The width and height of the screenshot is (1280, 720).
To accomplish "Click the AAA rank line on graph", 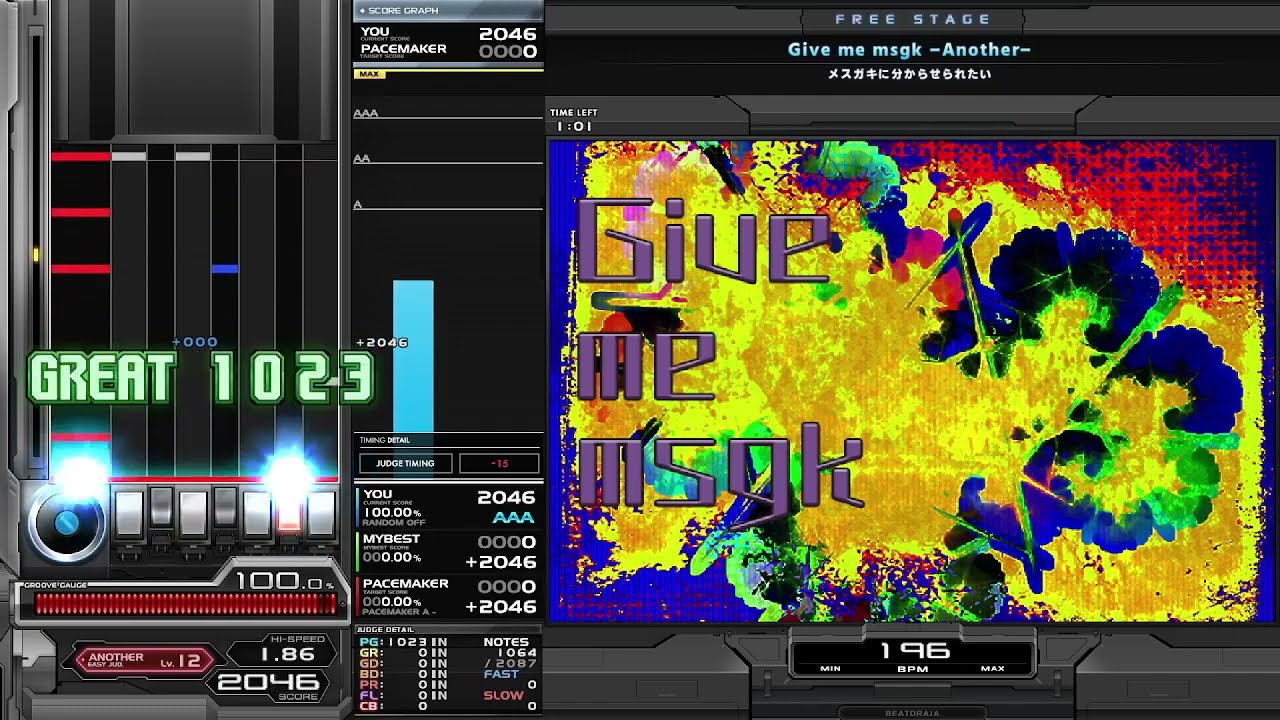I will [448, 115].
